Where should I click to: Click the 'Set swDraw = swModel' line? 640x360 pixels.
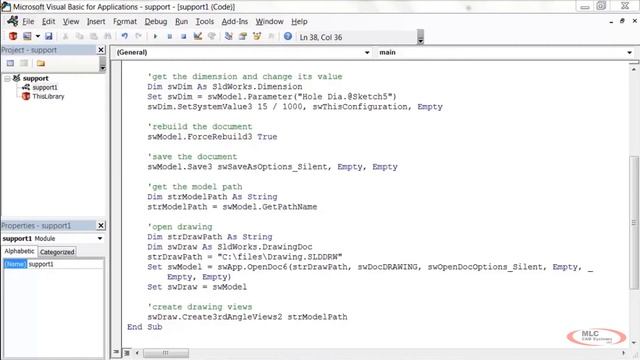[197, 287]
